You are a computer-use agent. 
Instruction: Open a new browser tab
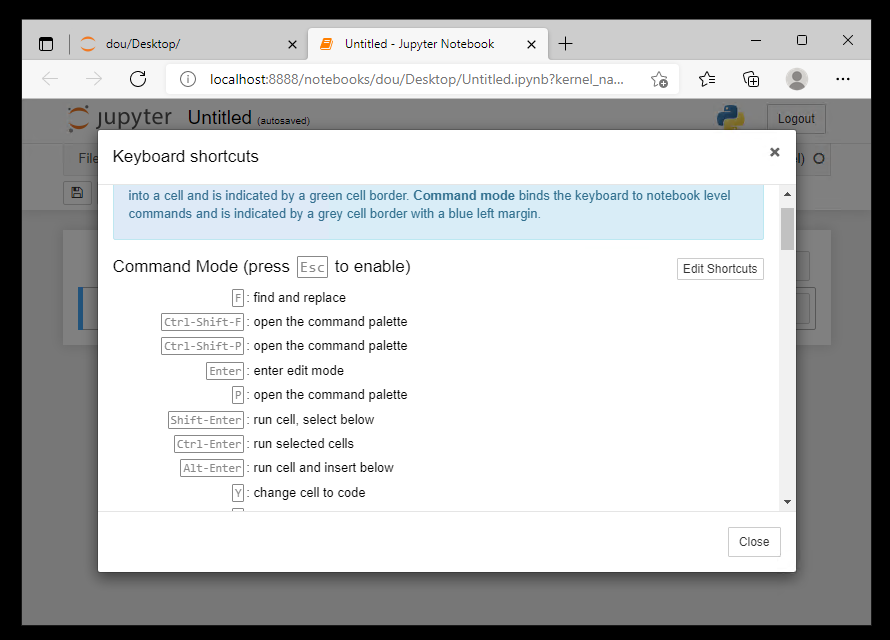click(x=565, y=43)
